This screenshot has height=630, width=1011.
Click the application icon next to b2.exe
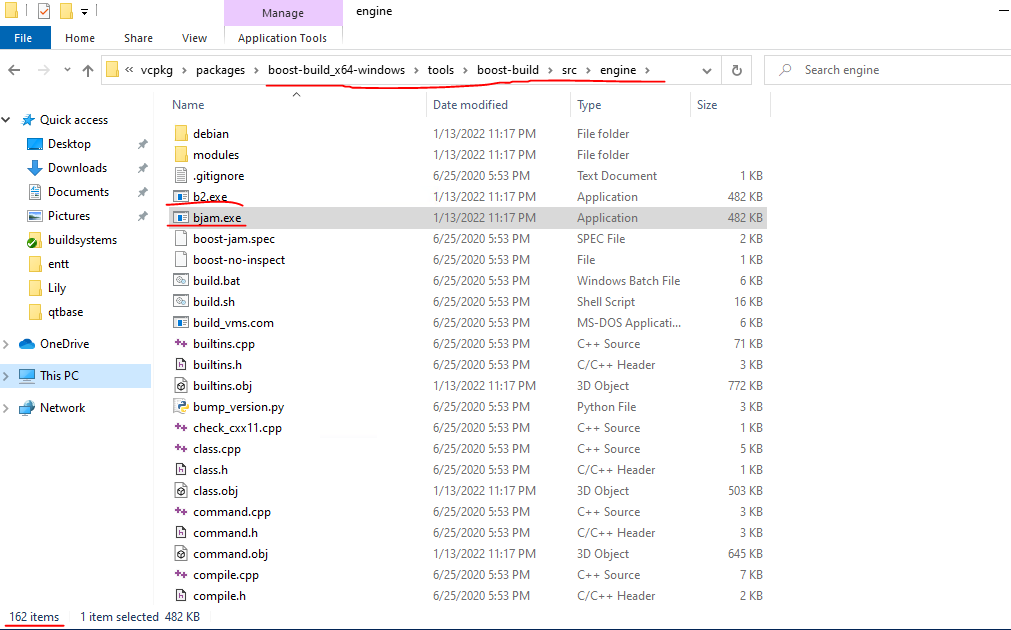(181, 196)
